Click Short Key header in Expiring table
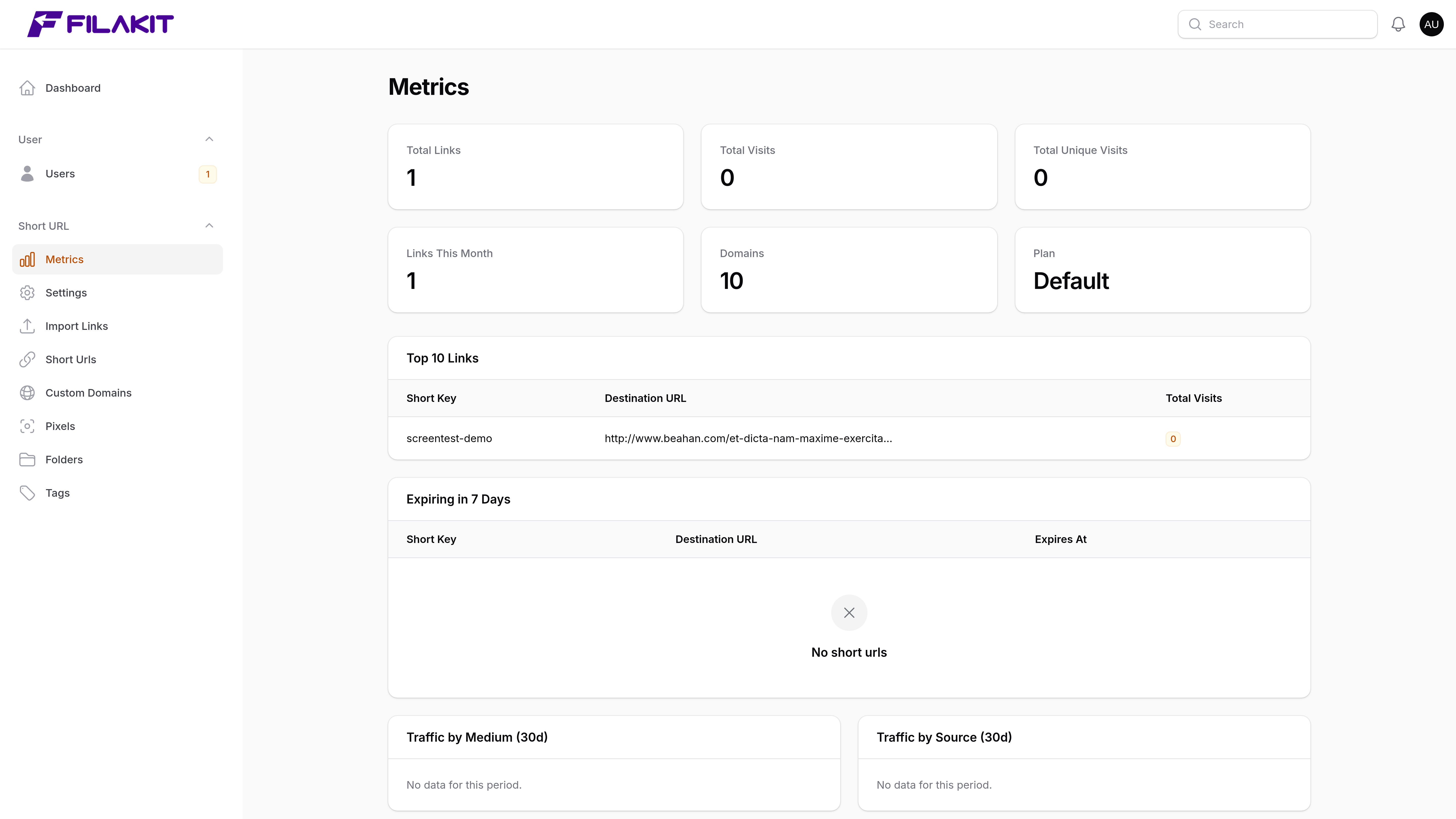1456x819 pixels. click(431, 540)
